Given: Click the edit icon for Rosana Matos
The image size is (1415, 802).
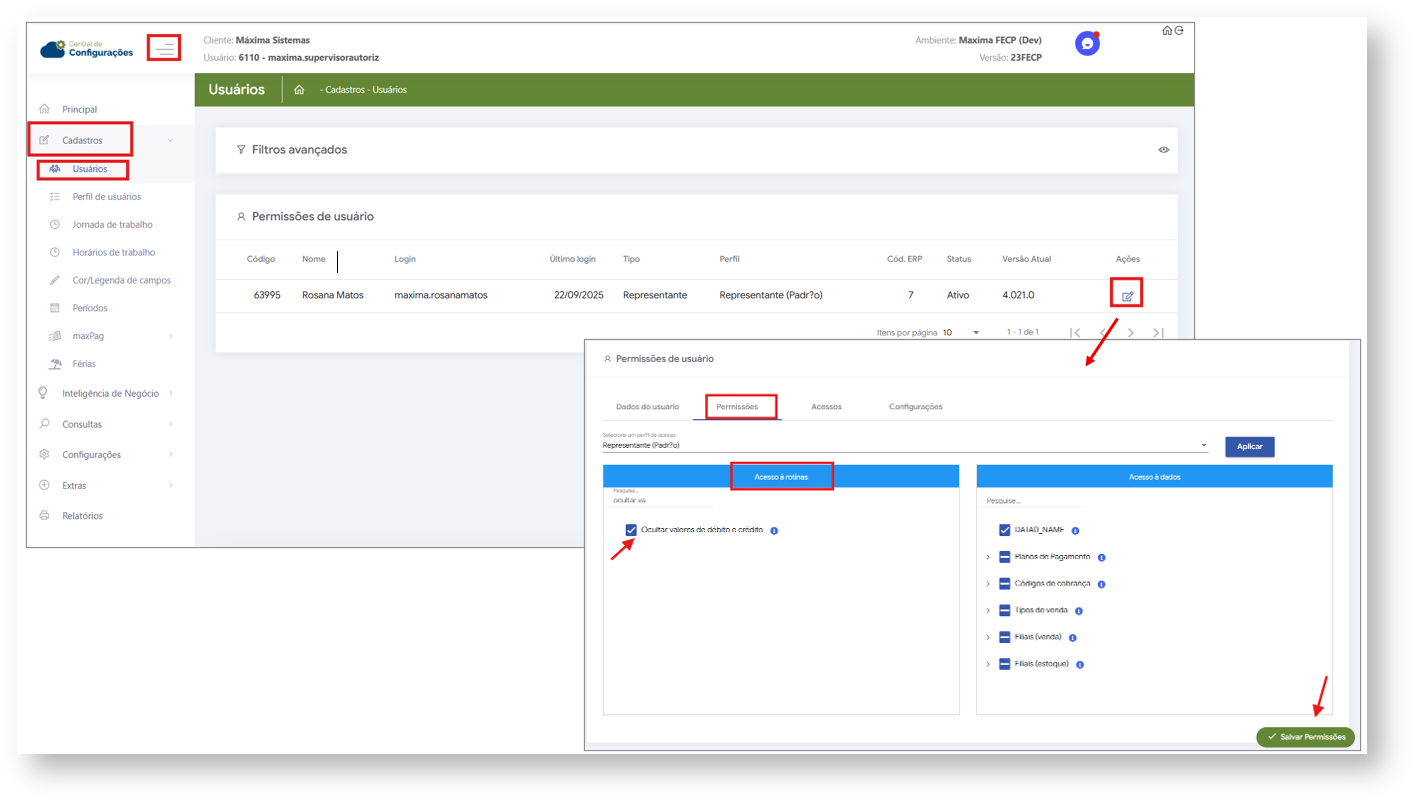Looking at the screenshot, I should point(1127,296).
